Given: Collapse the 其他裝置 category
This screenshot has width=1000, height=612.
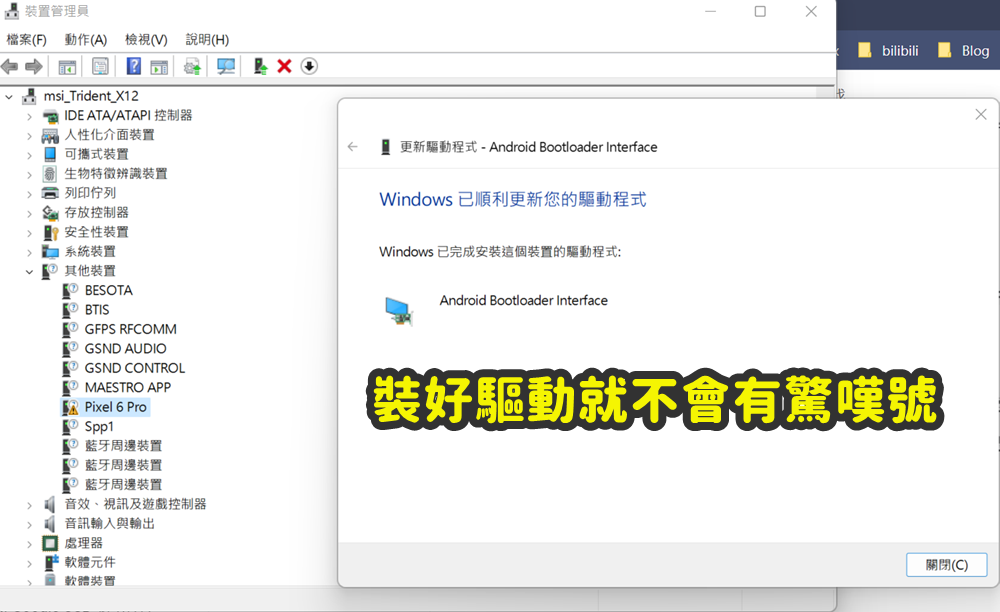Looking at the screenshot, I should click(29, 272).
